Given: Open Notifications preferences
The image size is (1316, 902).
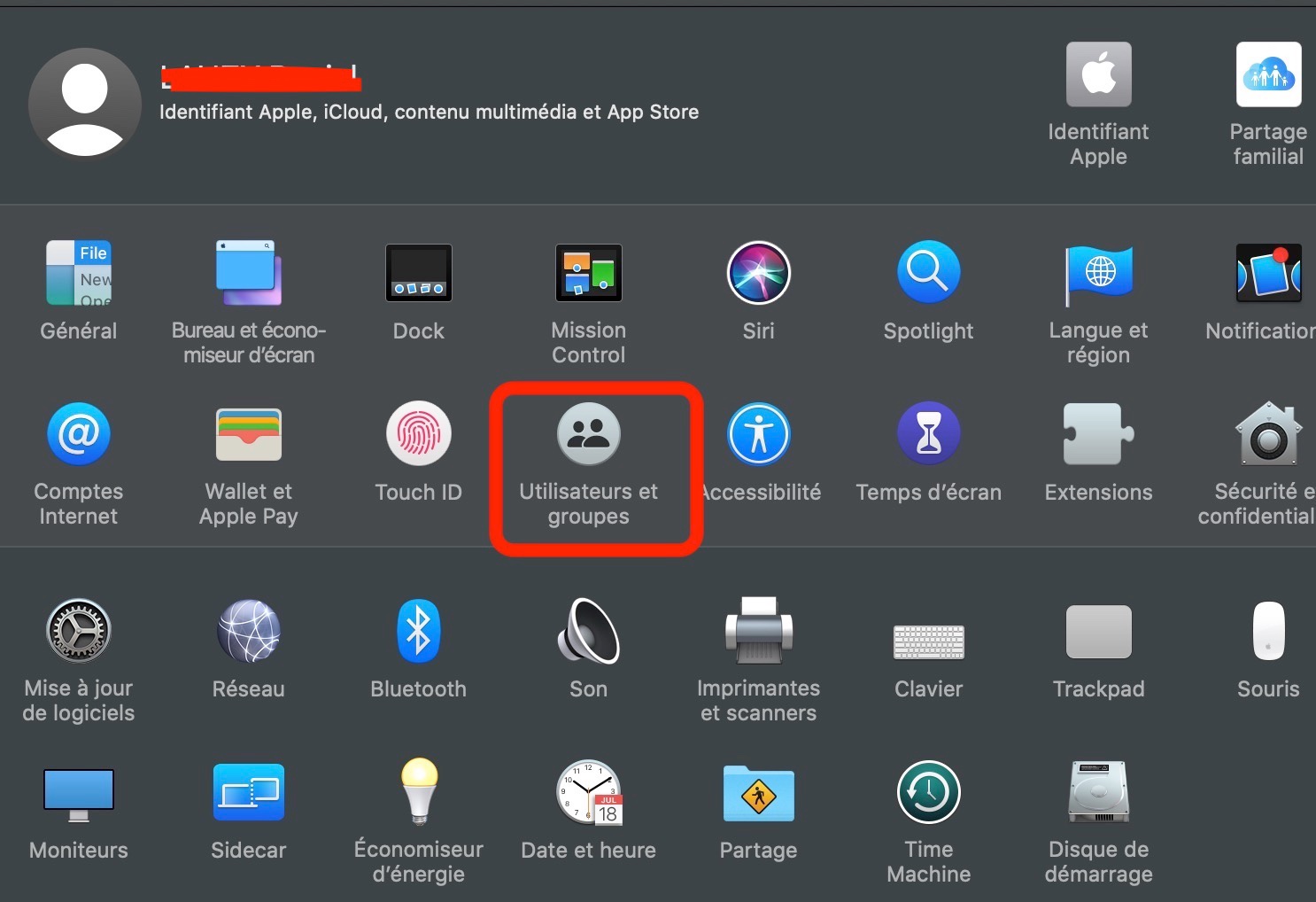Looking at the screenshot, I should pos(1268,273).
